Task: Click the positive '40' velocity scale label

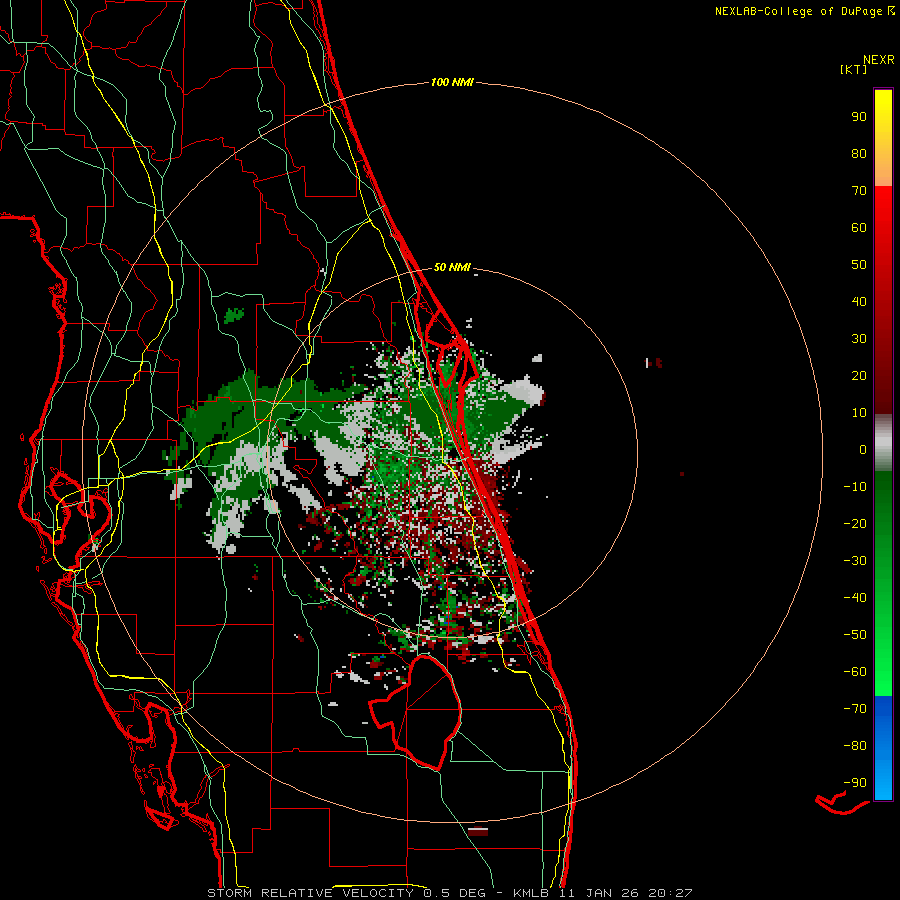Action: [x=859, y=302]
